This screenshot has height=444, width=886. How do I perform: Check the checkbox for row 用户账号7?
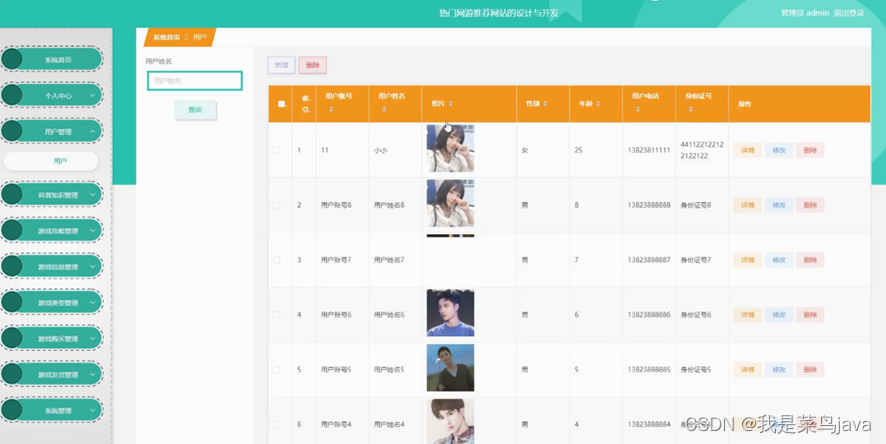(x=277, y=260)
